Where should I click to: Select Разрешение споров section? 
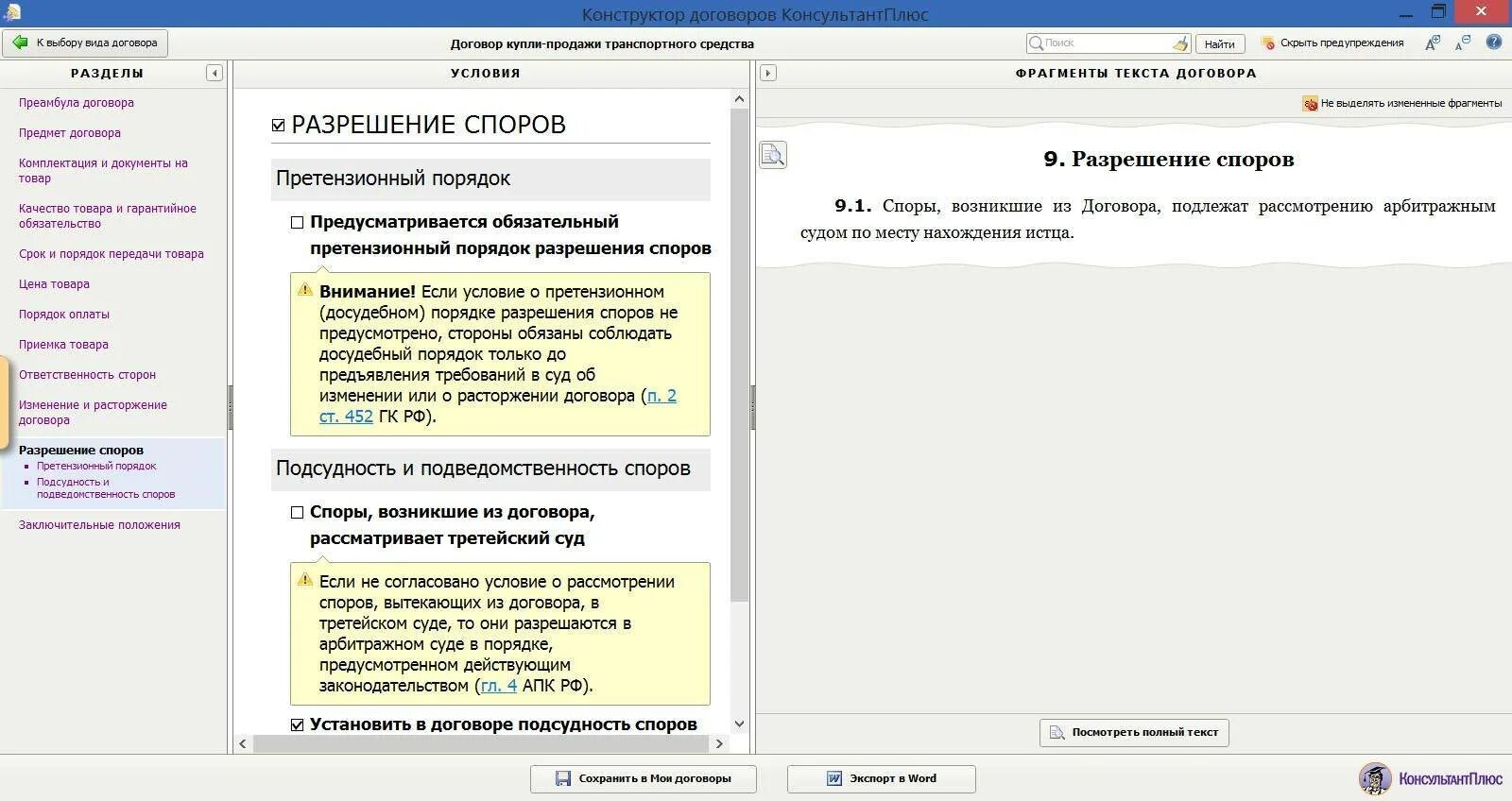click(x=81, y=451)
